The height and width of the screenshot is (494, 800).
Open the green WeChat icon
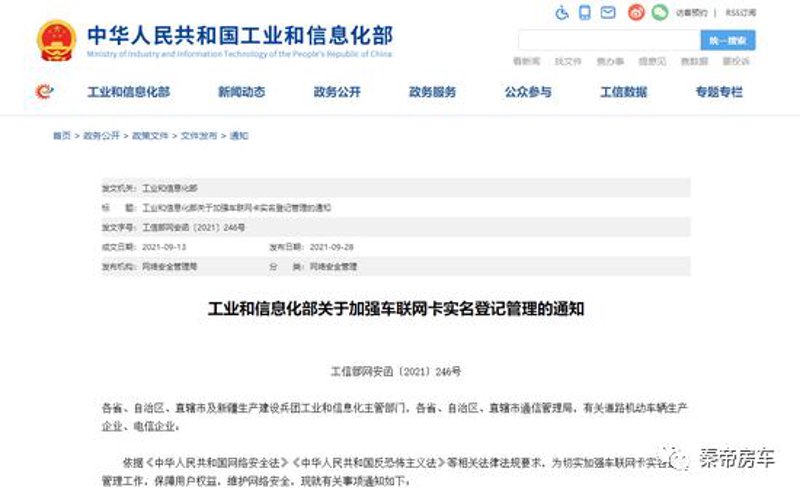[659, 12]
